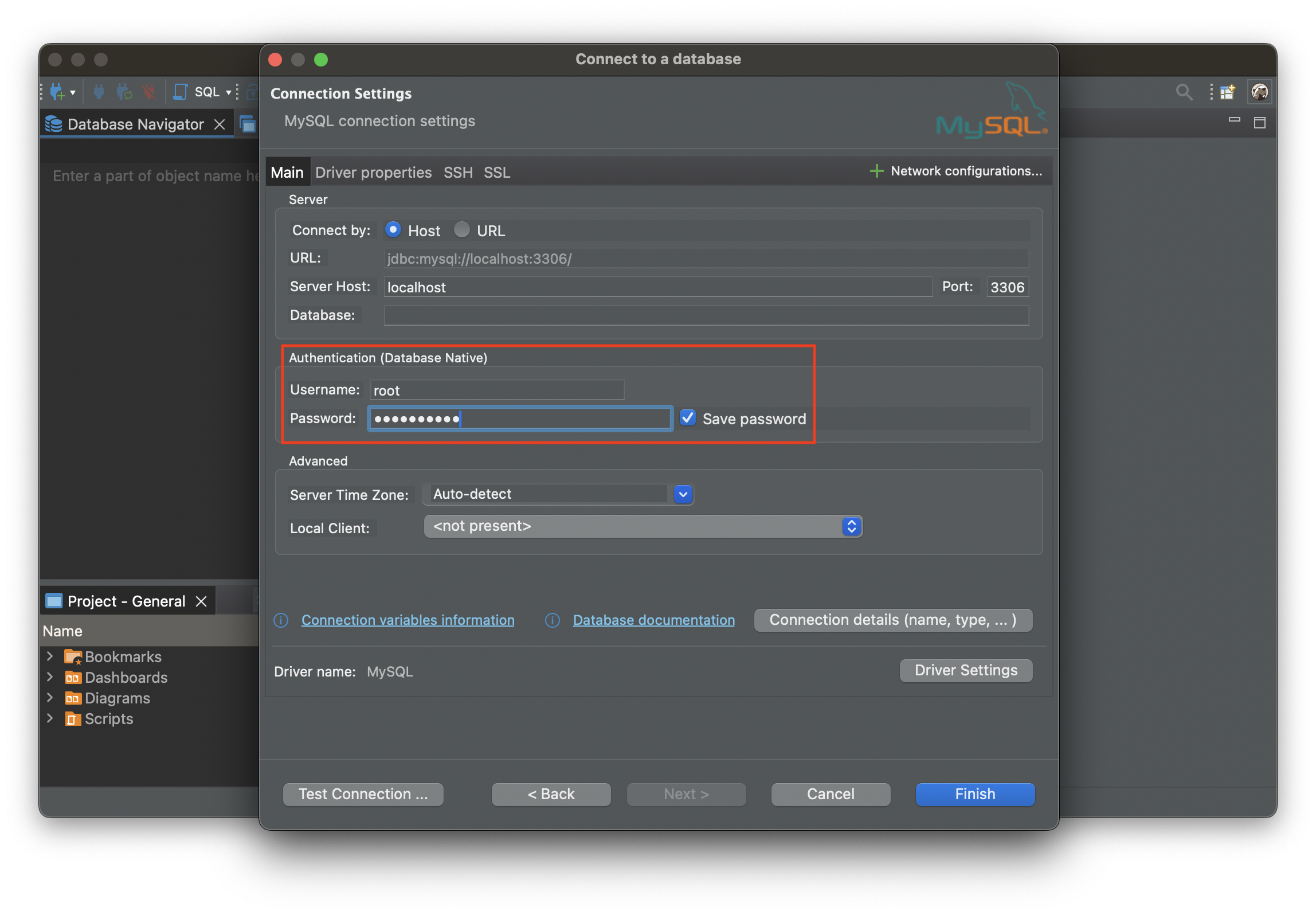Expand the Bookmarks folder in project tree
The width and height of the screenshot is (1316, 915).
tap(50, 656)
